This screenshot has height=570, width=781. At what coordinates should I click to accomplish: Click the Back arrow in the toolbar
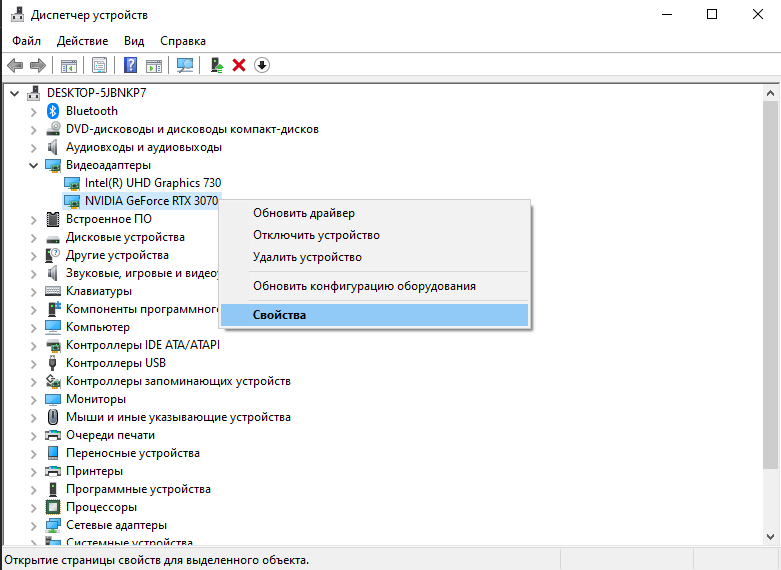(x=15, y=65)
